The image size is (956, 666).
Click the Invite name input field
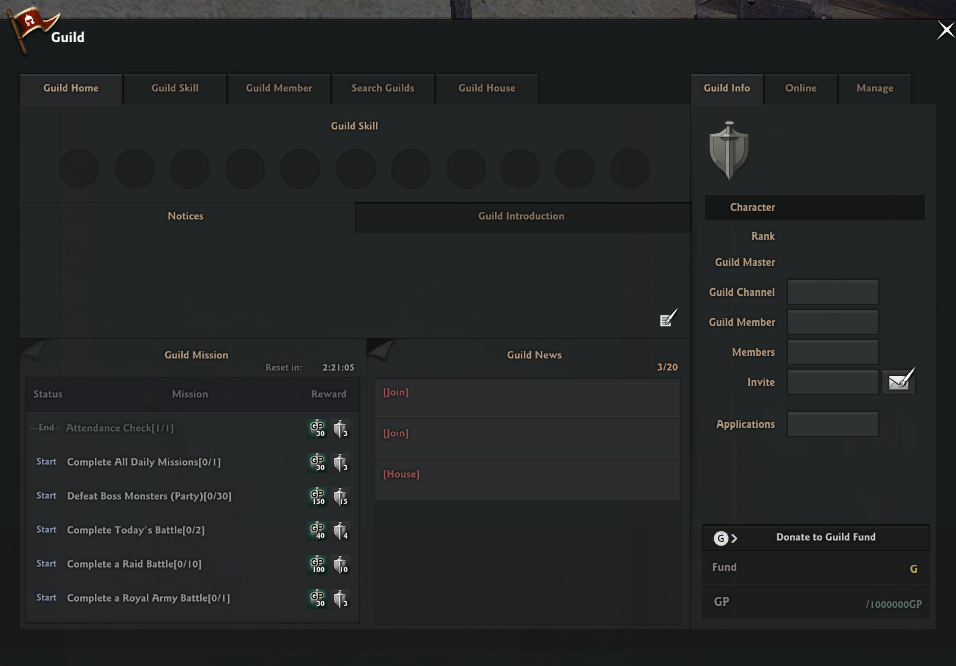(832, 382)
